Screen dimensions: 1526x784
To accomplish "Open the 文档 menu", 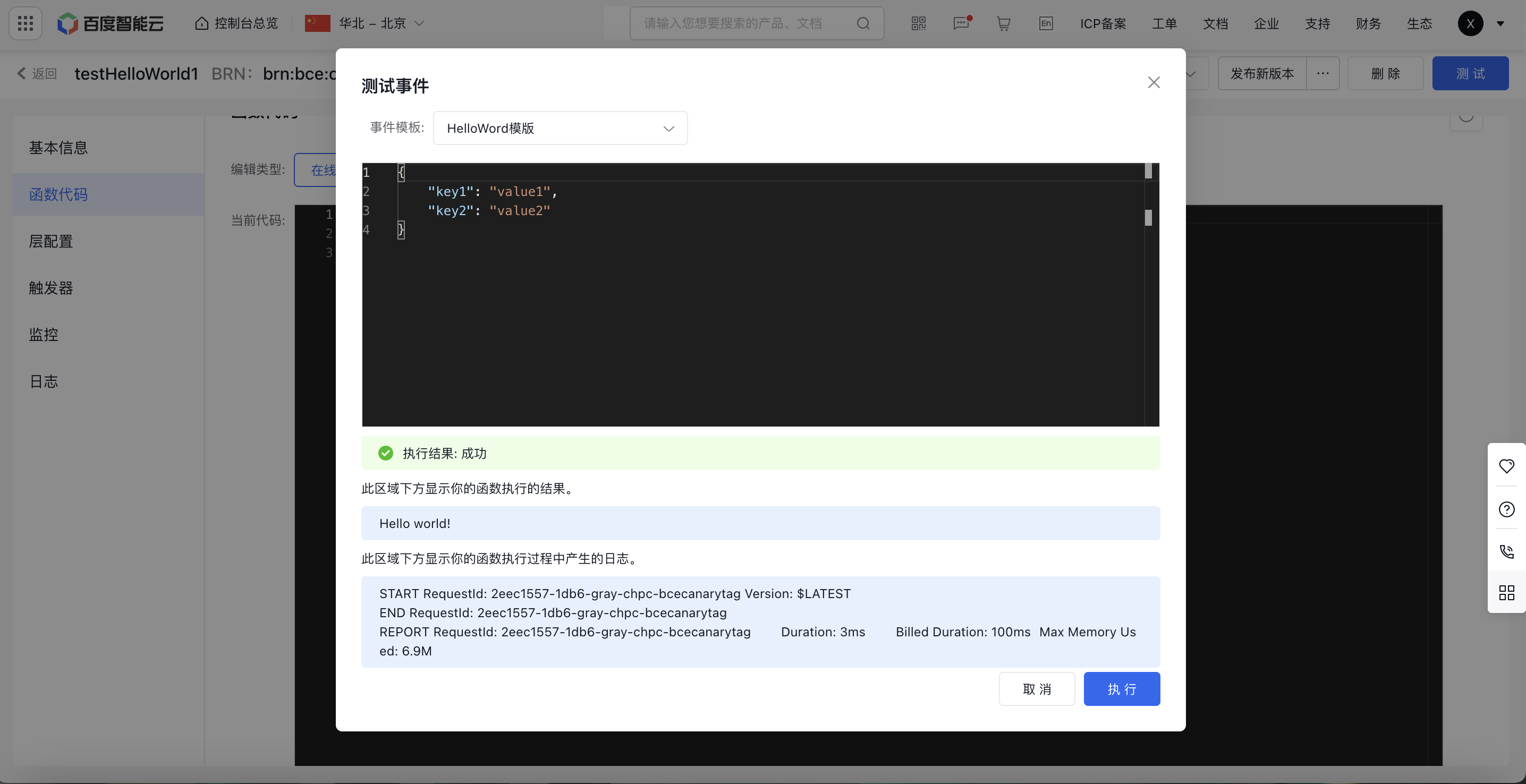I will [x=1215, y=23].
